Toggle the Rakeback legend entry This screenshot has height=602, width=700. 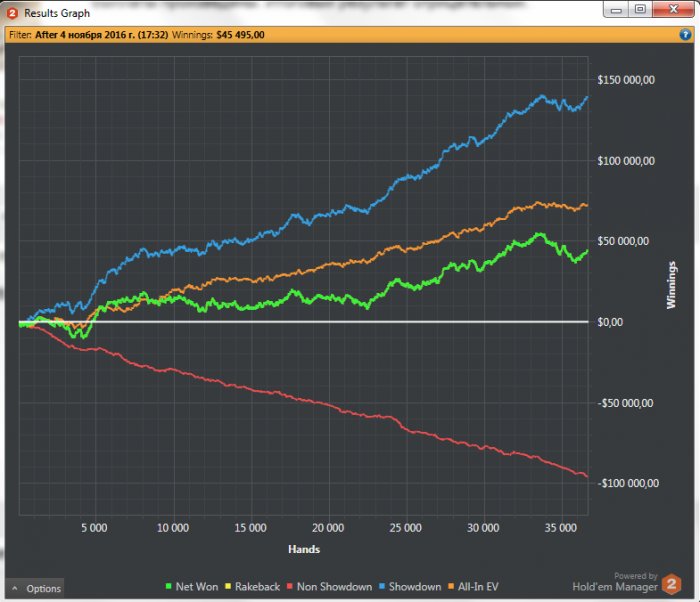252,586
